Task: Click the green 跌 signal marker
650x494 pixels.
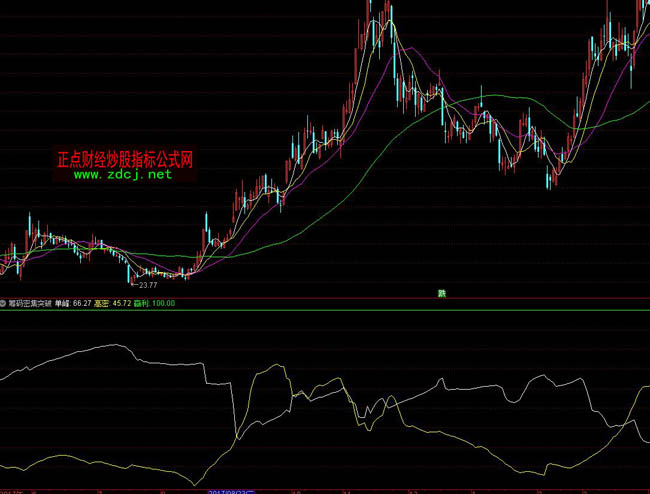Action: click(441, 293)
